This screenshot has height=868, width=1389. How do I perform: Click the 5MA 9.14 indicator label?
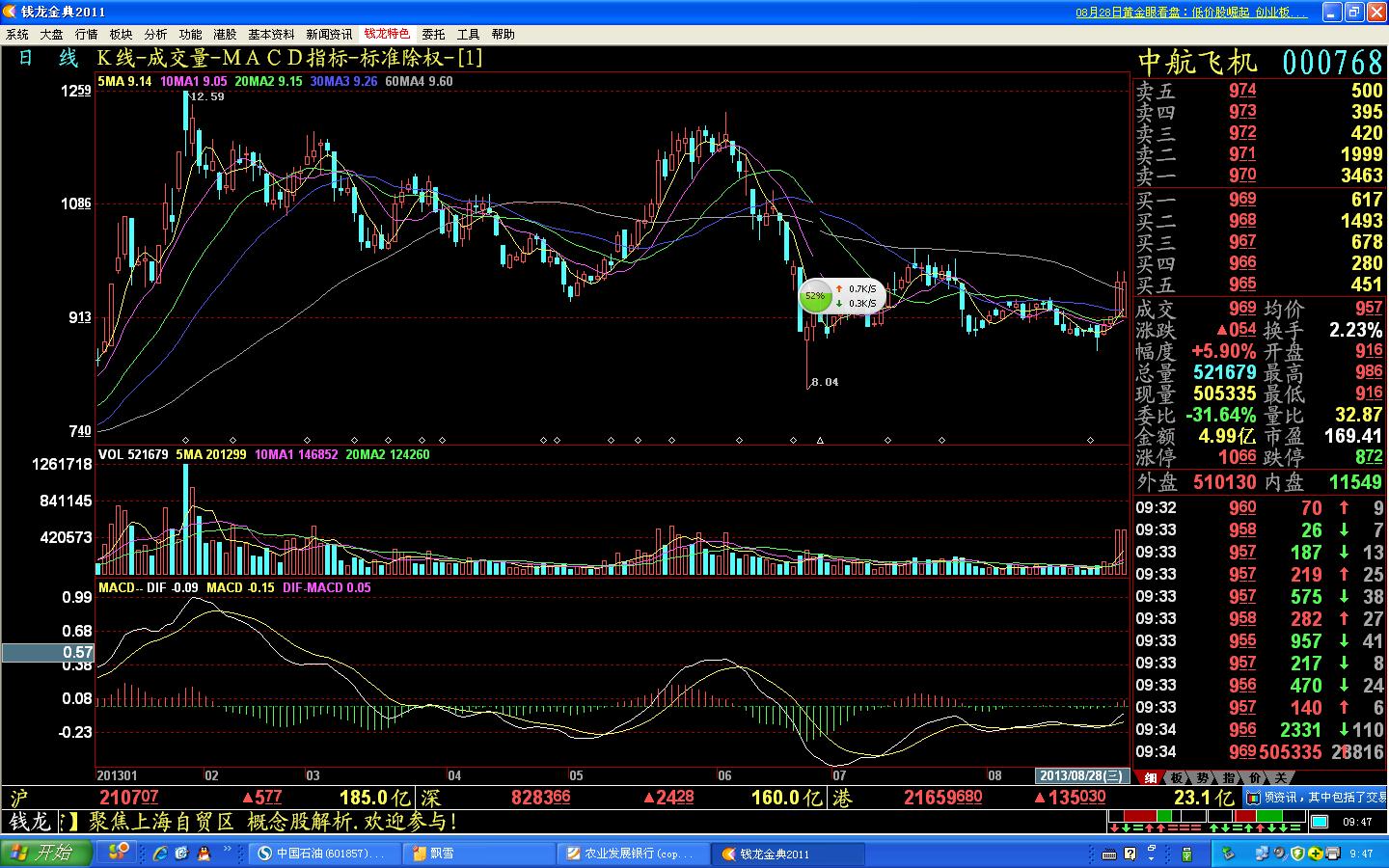pos(124,81)
